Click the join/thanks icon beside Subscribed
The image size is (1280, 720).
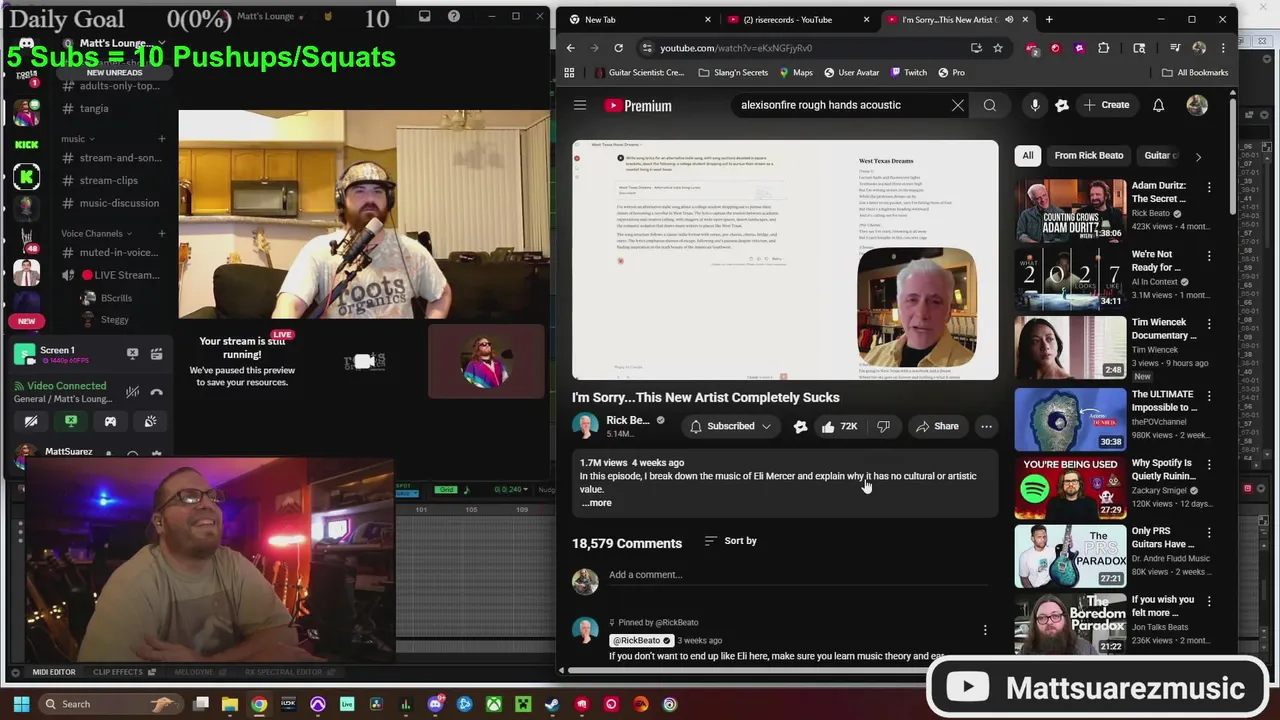(800, 427)
